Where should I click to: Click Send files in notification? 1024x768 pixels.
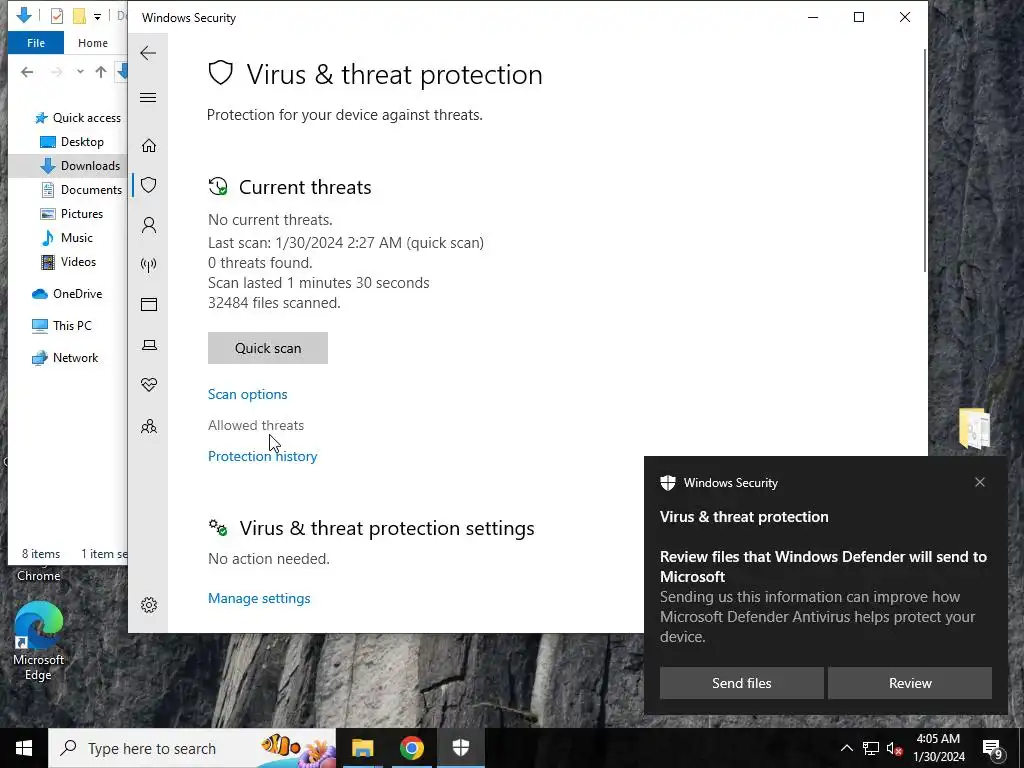(x=741, y=683)
